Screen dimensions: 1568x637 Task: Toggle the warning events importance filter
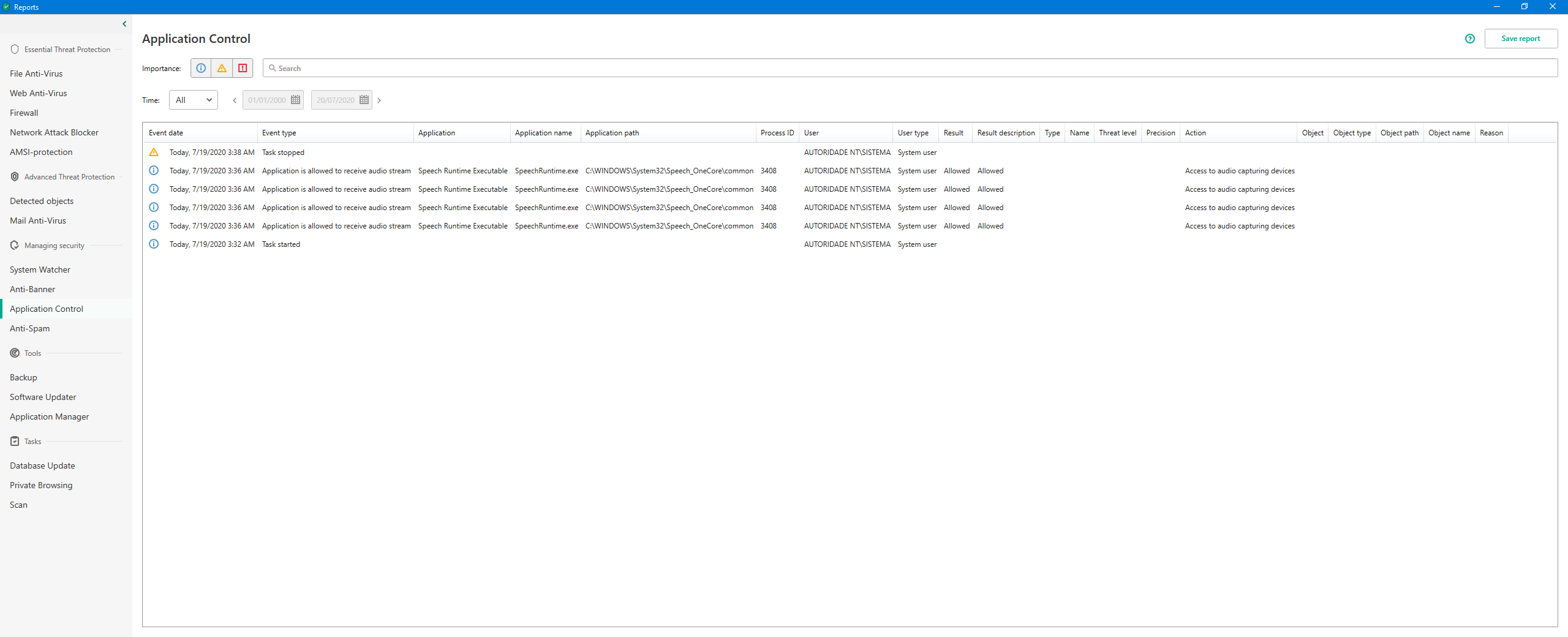pyautogui.click(x=222, y=68)
